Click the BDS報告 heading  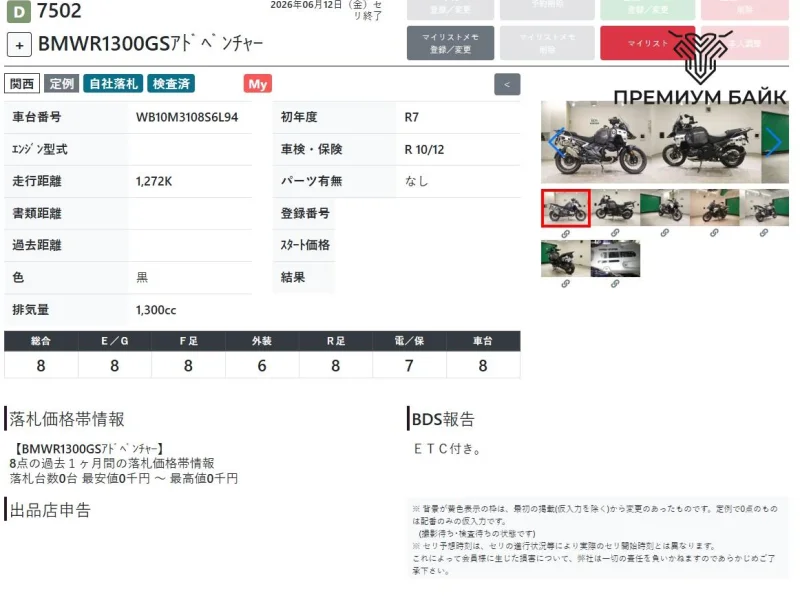tap(443, 419)
